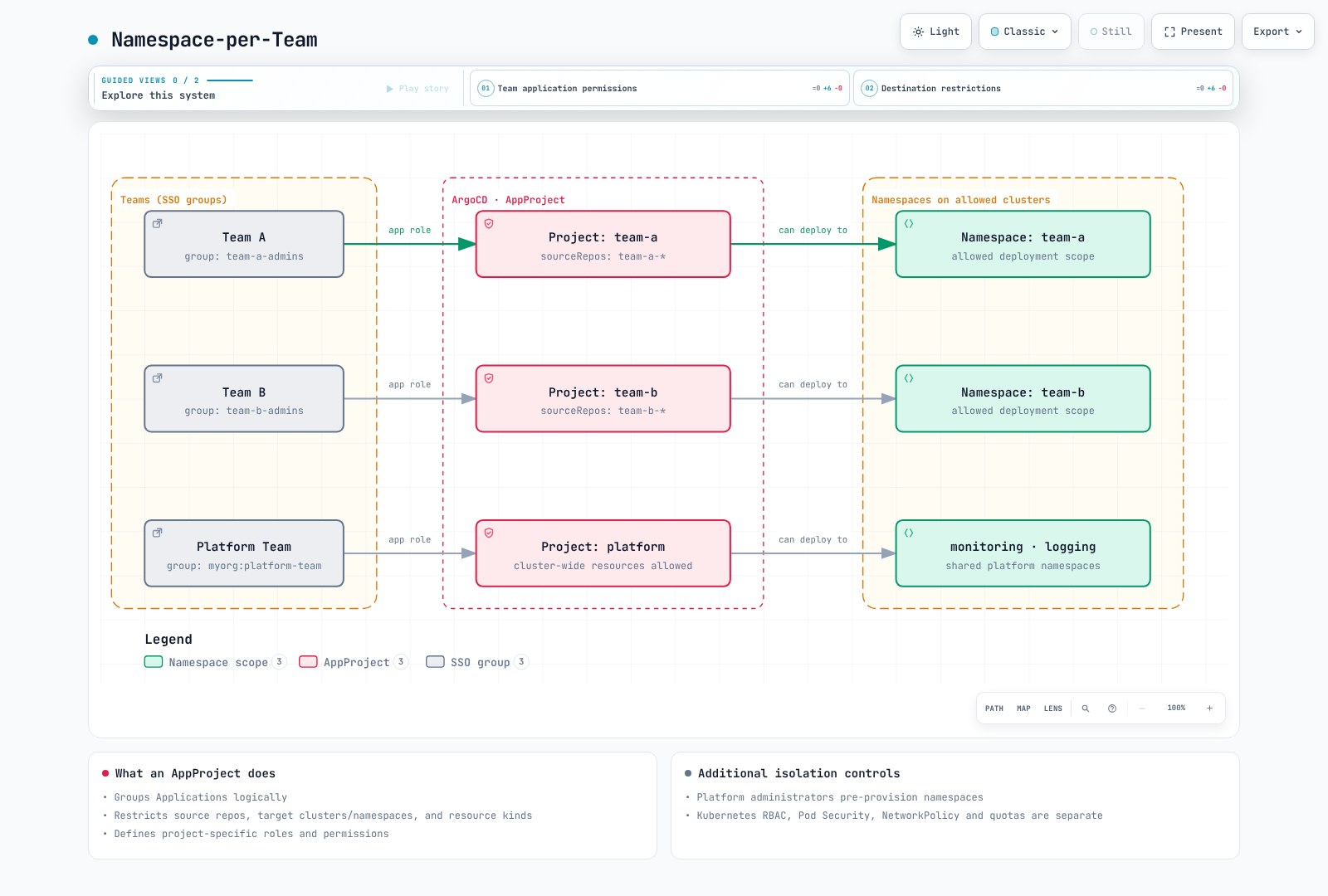Open the Classic style dropdown
This screenshot has height=896, width=1328.
(x=1025, y=32)
